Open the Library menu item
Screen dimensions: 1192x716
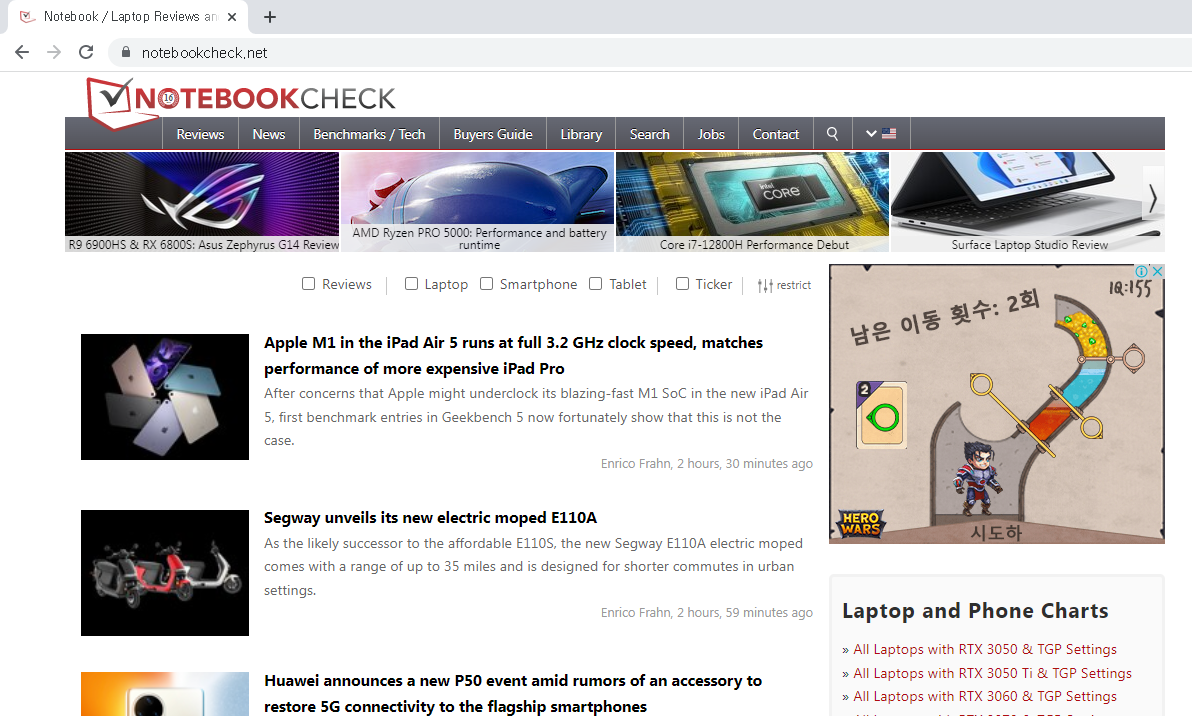(581, 134)
